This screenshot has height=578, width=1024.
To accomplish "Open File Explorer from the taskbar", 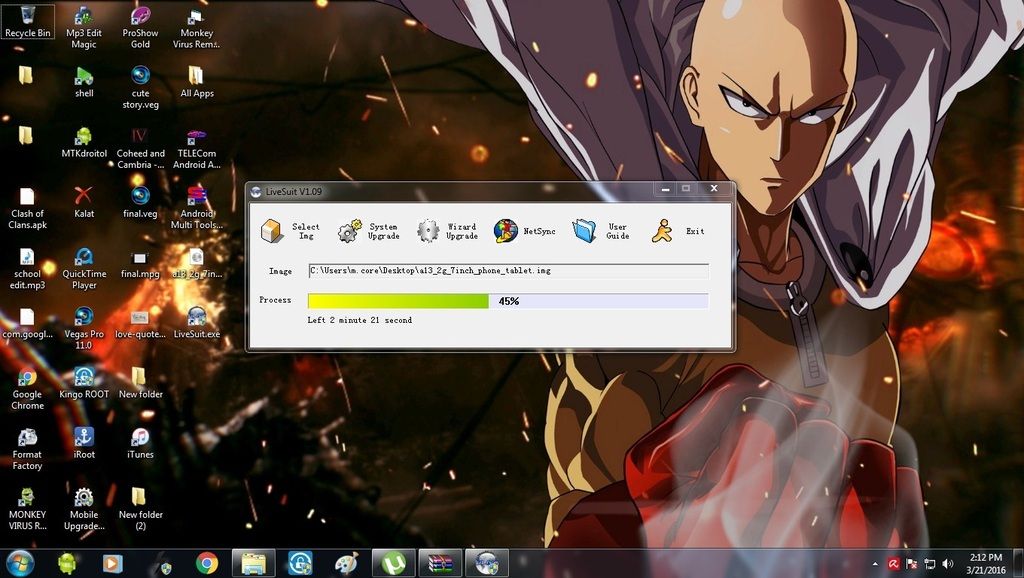I will [253, 563].
